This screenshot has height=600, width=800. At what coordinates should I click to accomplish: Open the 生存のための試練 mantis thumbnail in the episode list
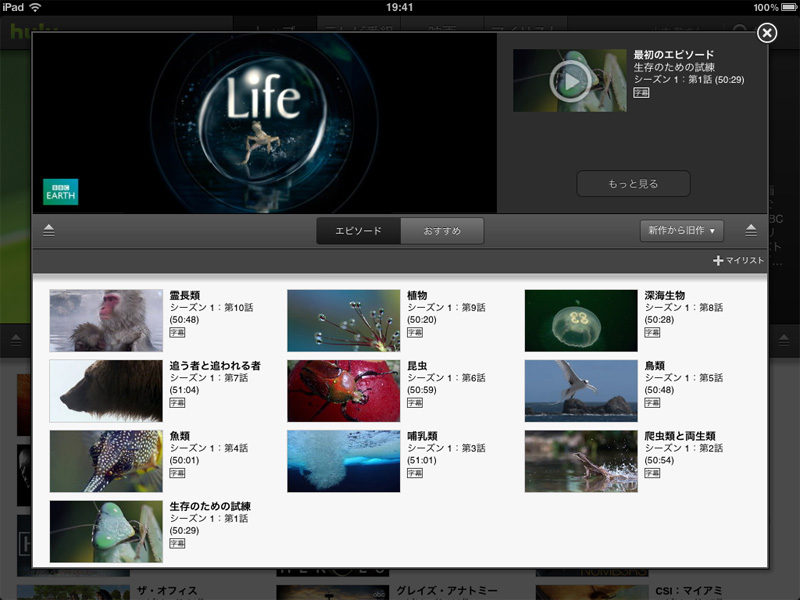(106, 532)
